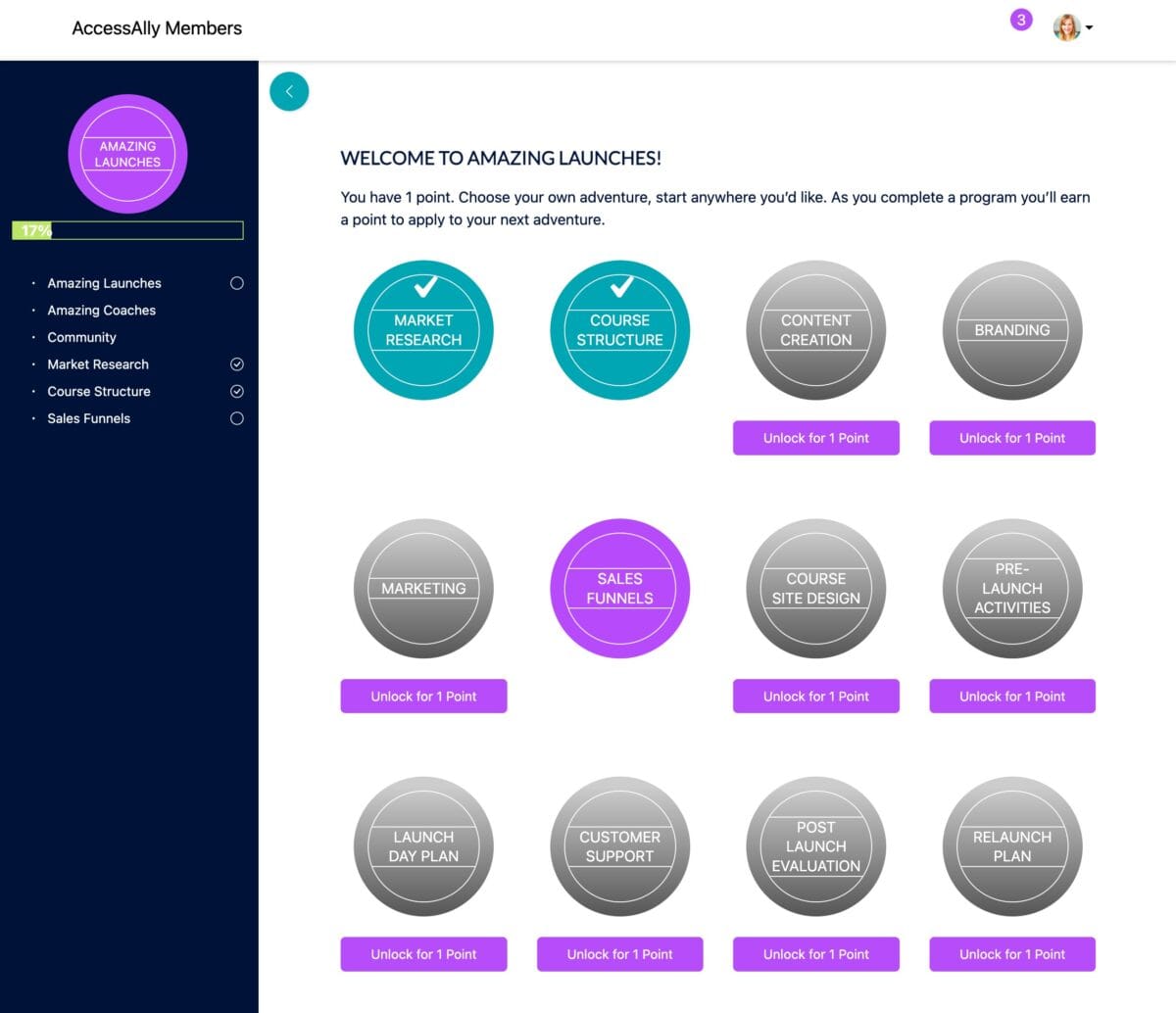This screenshot has height=1013, width=1176.
Task: Open Amazing Coaches from the sidebar
Action: click(101, 310)
